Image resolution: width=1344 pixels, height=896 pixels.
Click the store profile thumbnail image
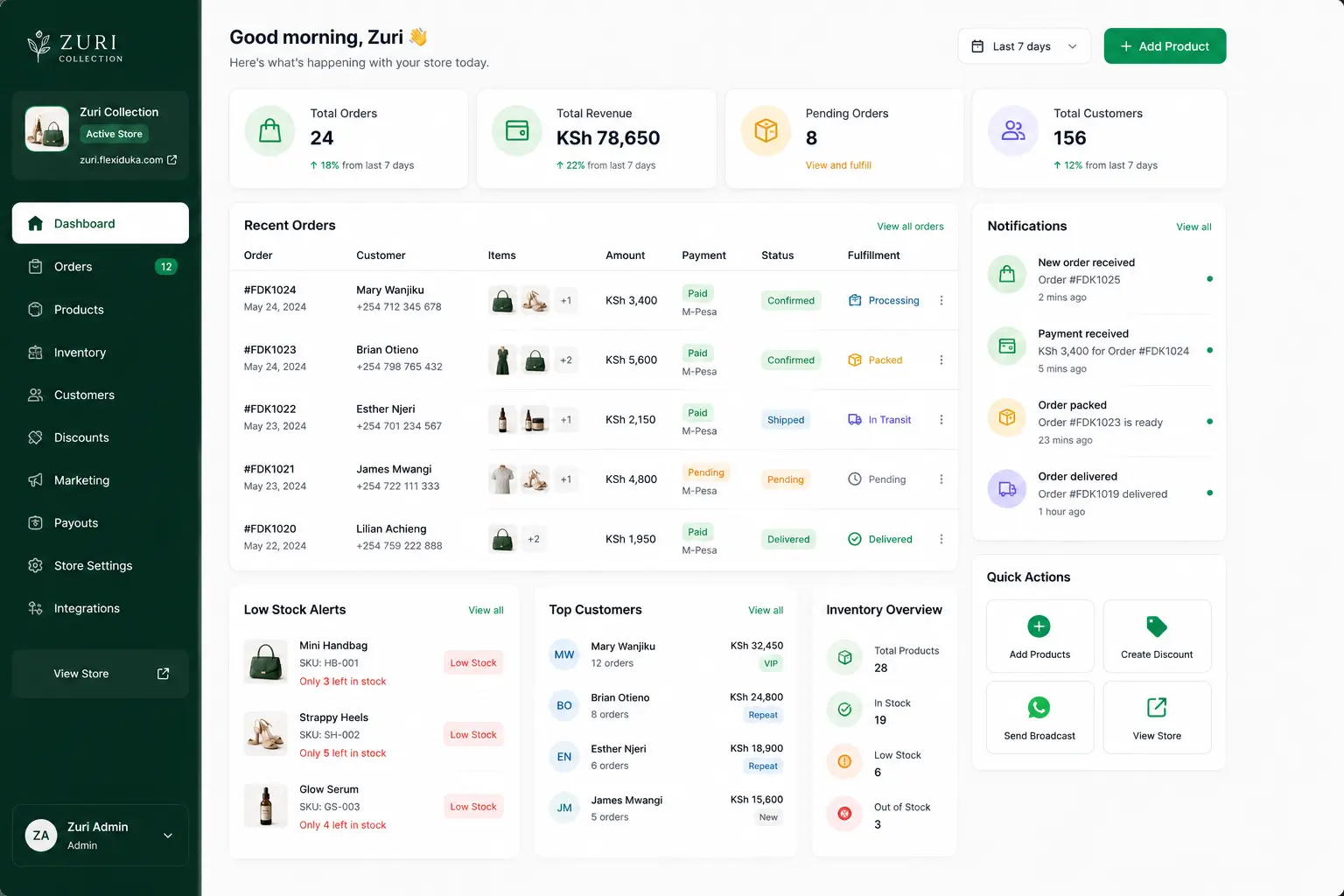pos(47,129)
